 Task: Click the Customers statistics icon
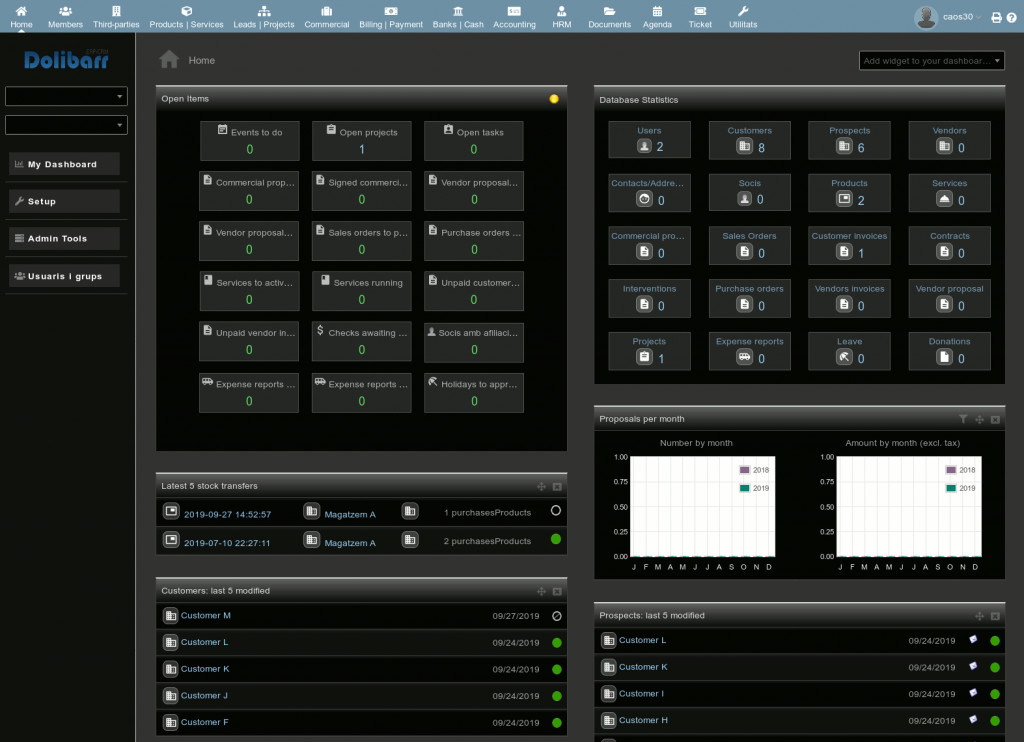pos(745,146)
